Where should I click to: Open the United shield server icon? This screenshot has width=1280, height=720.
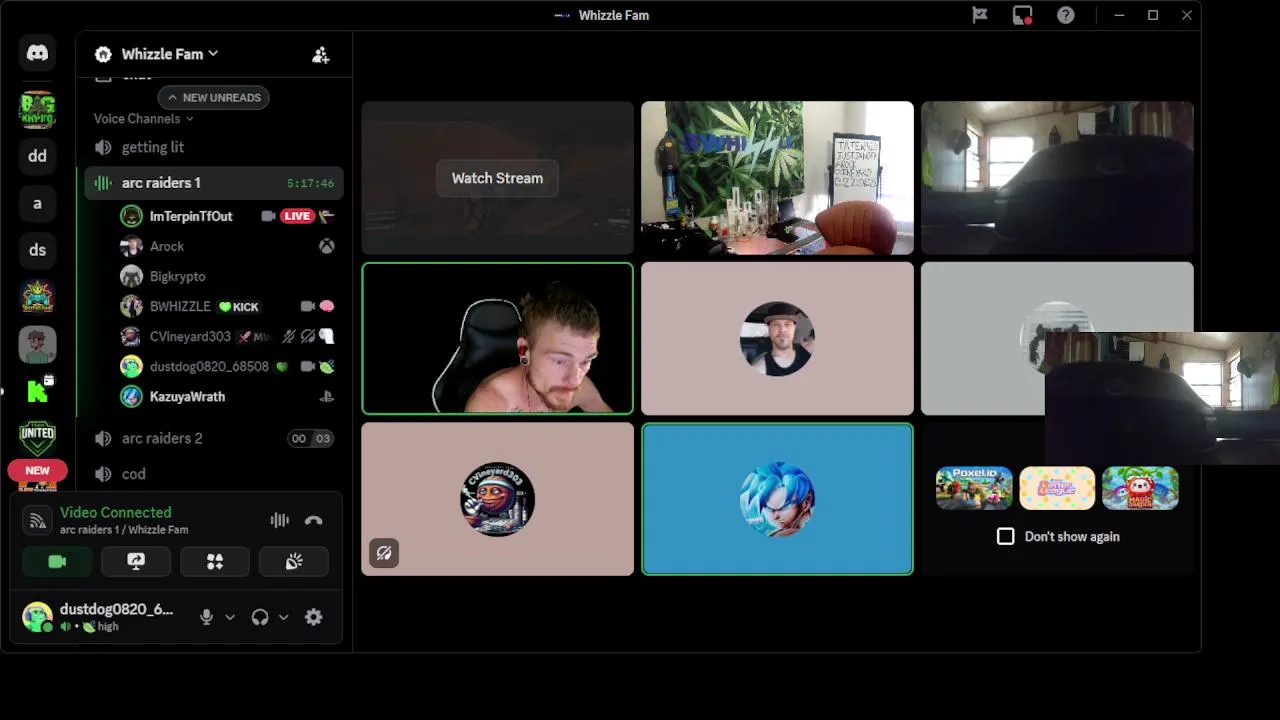37,437
